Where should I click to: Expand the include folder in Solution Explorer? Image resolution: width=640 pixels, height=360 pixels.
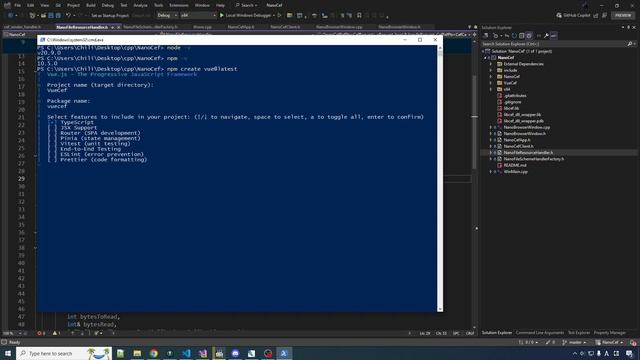click(x=491, y=70)
